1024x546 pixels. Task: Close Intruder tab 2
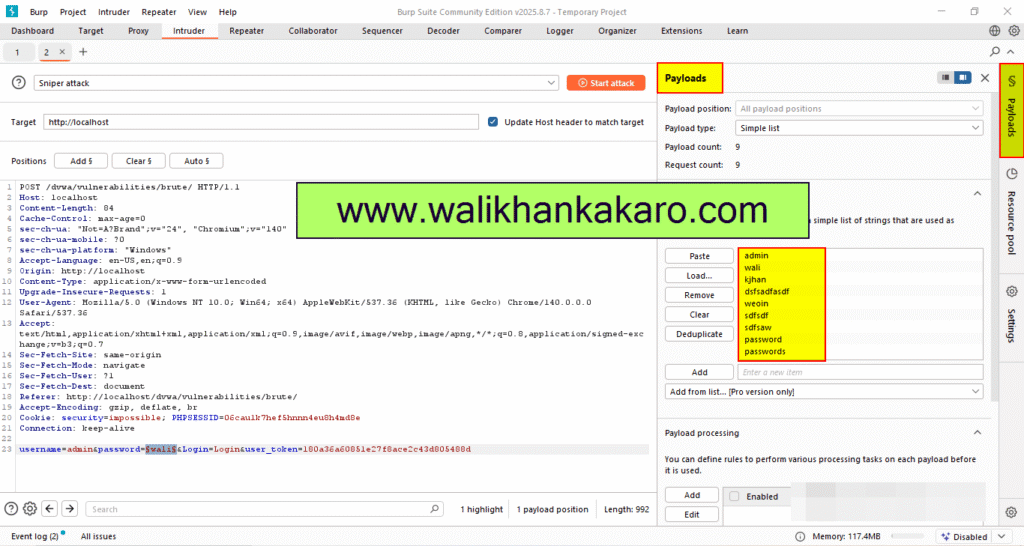(x=62, y=52)
